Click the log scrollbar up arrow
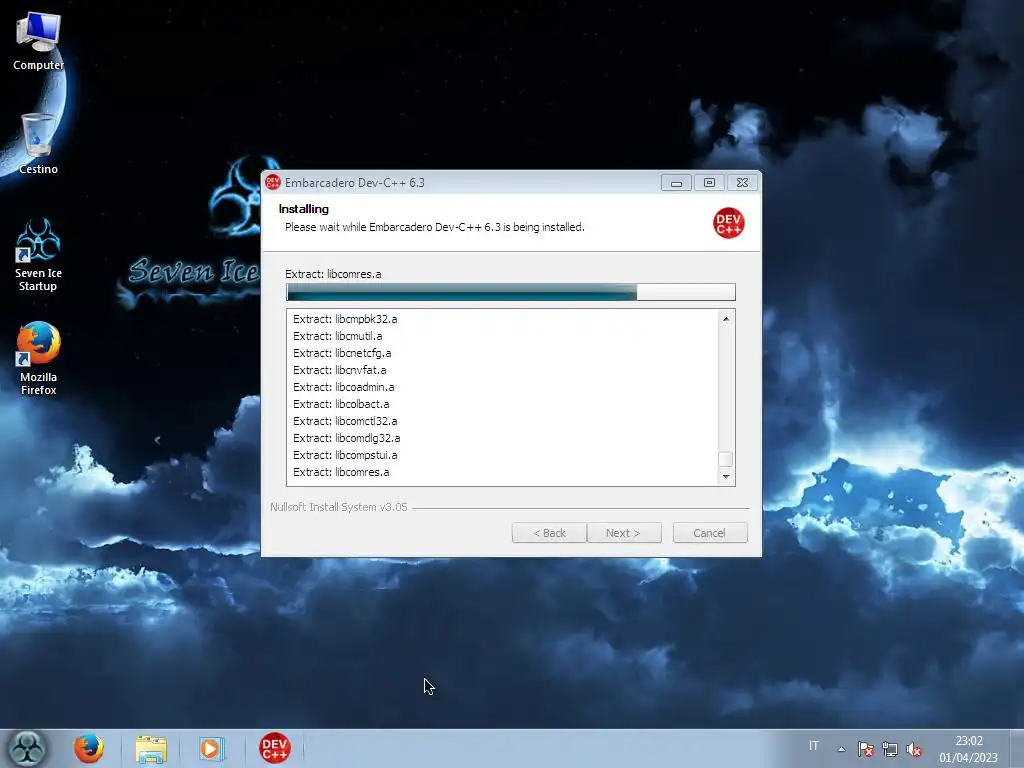 tap(726, 319)
